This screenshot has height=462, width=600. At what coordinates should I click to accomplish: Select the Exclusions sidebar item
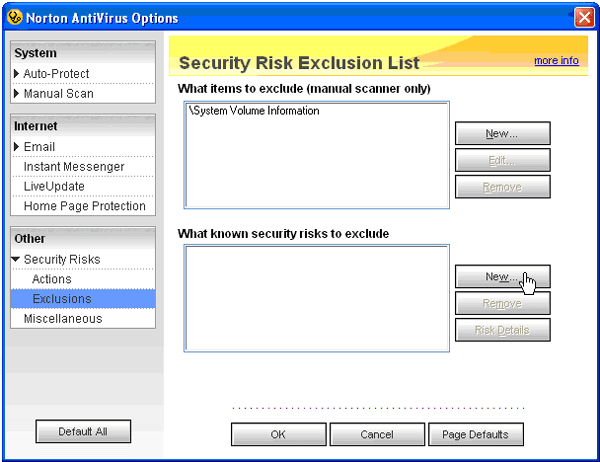[x=62, y=299]
